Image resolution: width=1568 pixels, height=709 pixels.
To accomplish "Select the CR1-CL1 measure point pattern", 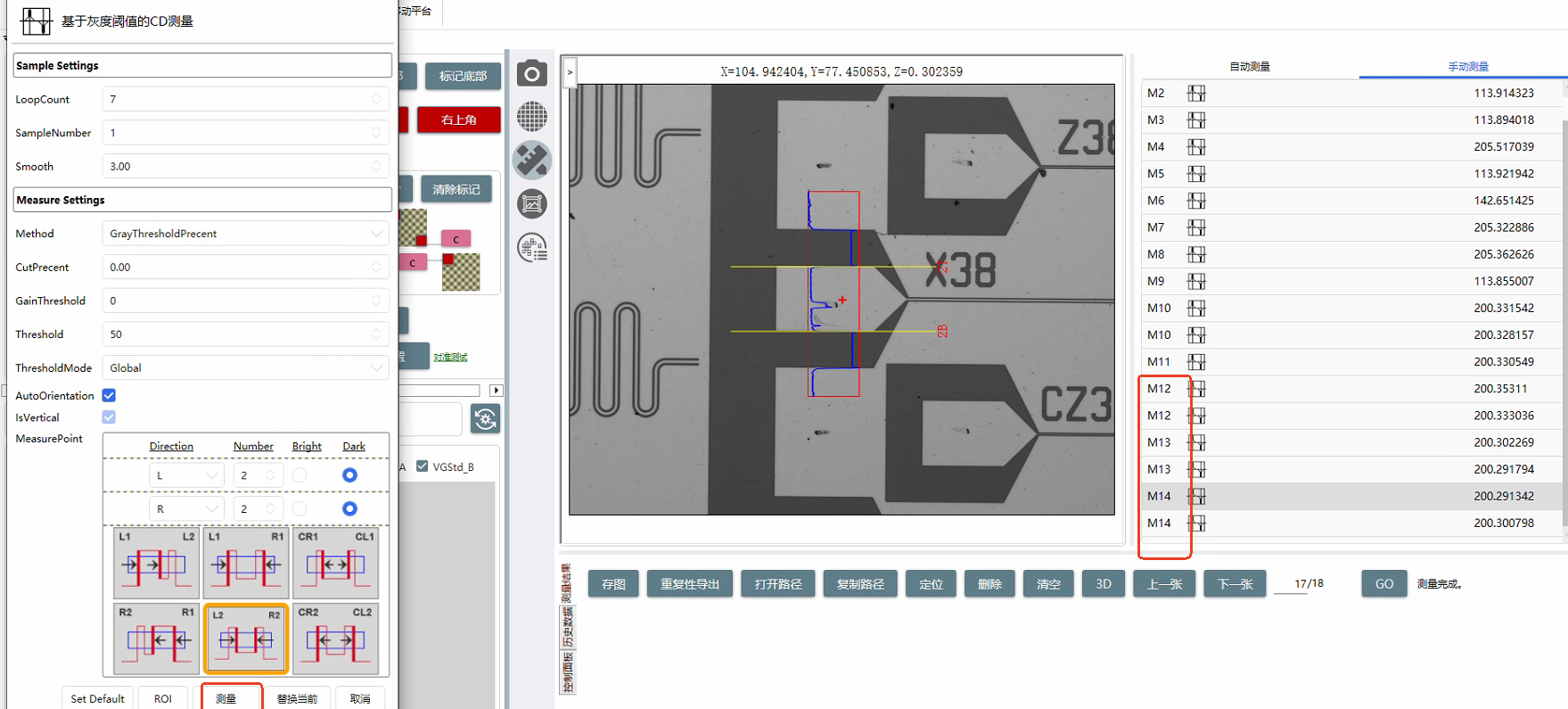I will click(335, 564).
